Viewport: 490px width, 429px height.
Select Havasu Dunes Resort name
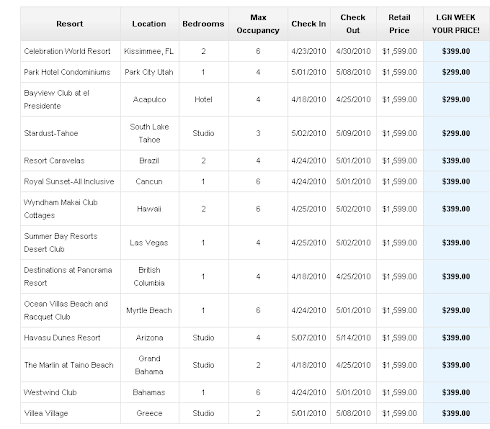coord(62,338)
